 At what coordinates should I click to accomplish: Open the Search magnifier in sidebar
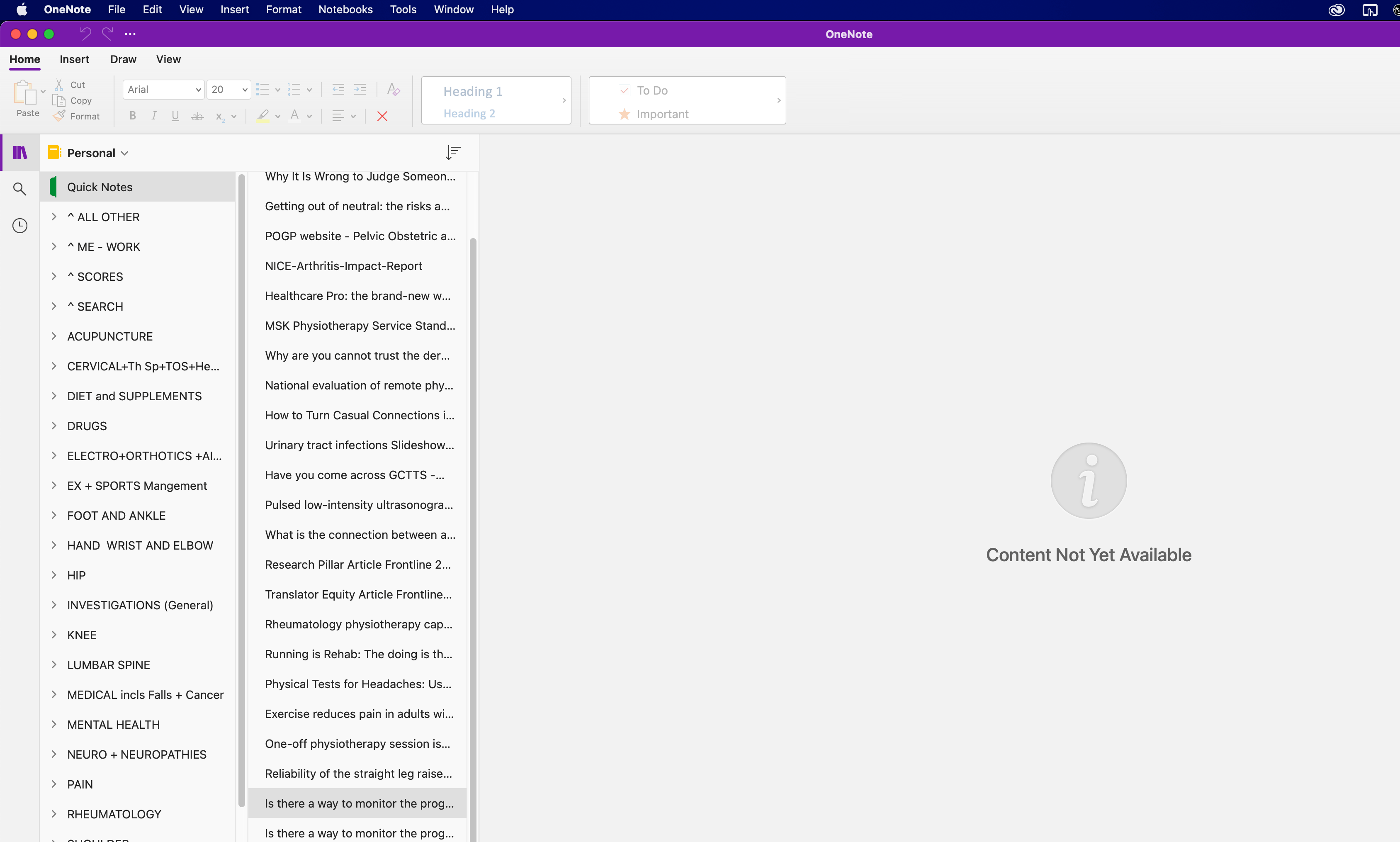pos(20,189)
